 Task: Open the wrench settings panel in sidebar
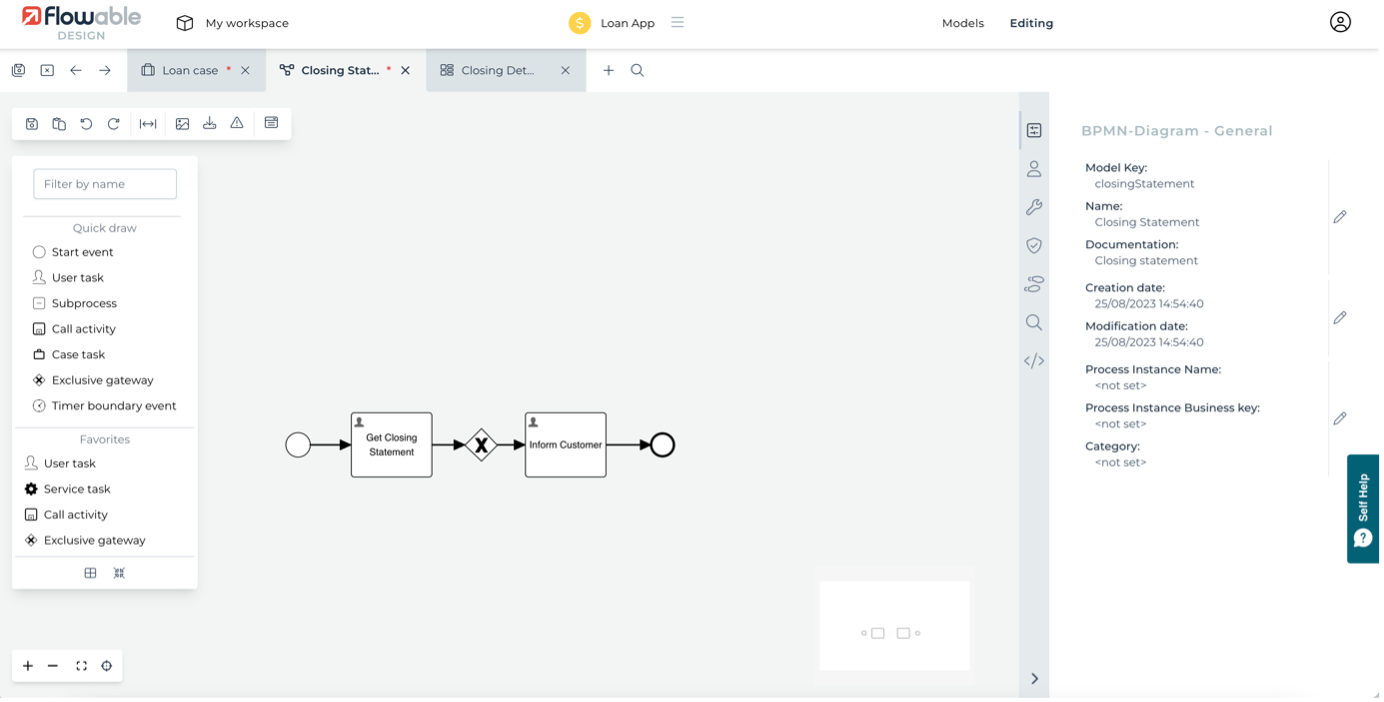pos(1034,207)
